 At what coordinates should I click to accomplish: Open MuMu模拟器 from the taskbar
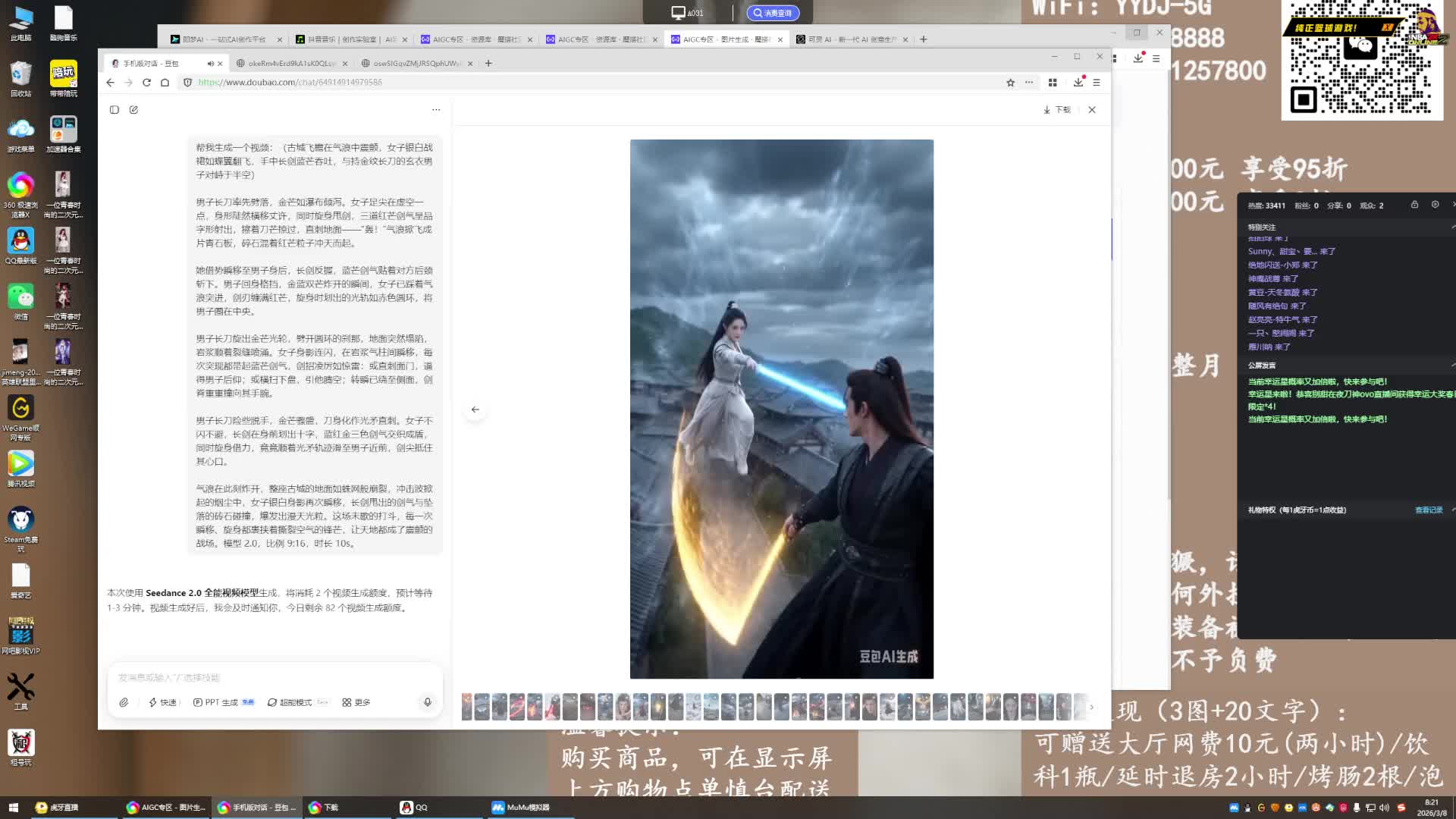pos(521,808)
